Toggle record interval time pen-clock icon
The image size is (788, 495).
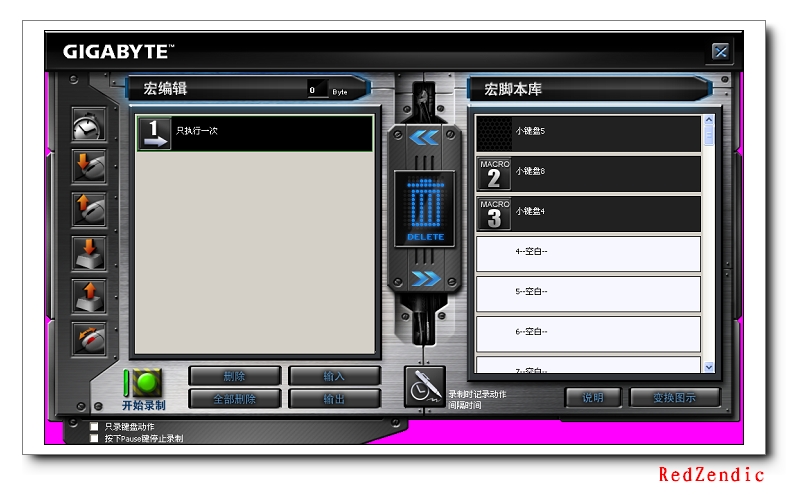tap(425, 386)
